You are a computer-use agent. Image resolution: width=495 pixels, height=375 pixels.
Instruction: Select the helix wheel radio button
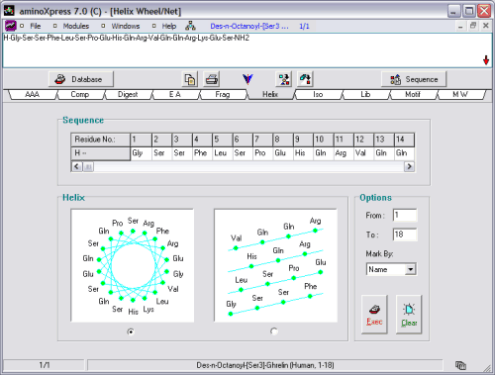[x=131, y=332]
